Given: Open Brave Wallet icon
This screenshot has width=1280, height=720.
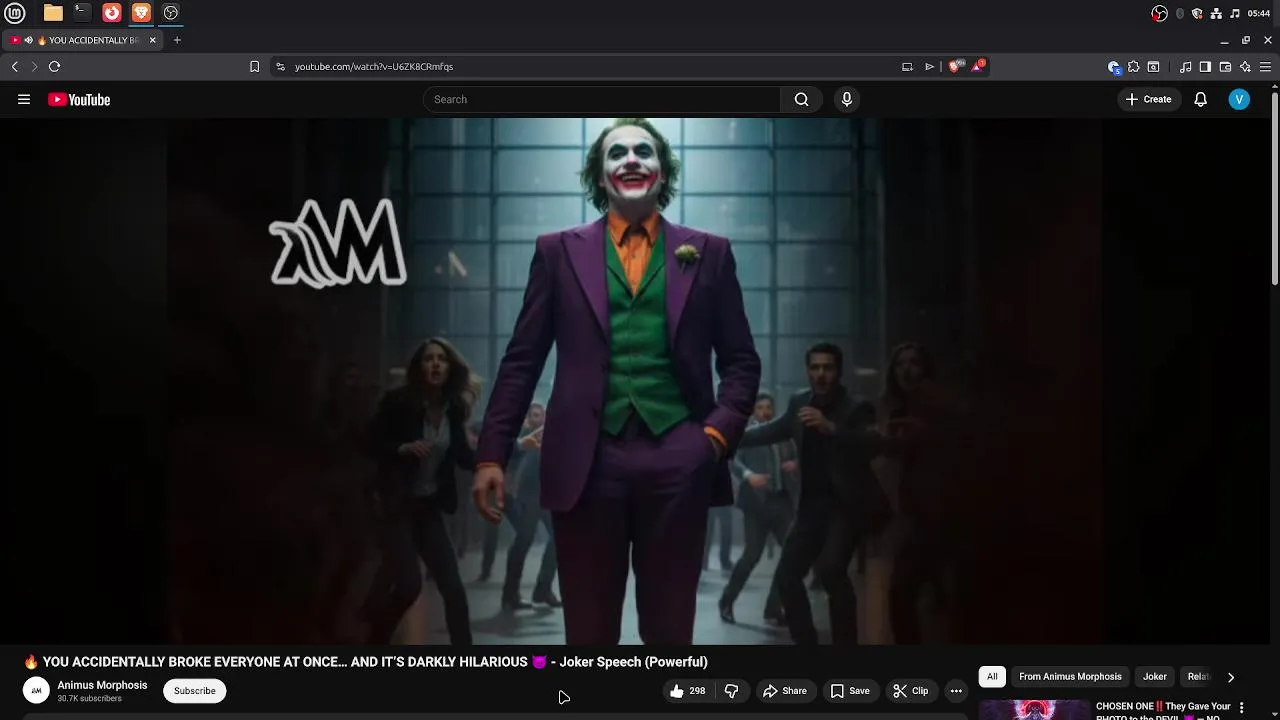Looking at the screenshot, I should [x=1225, y=67].
